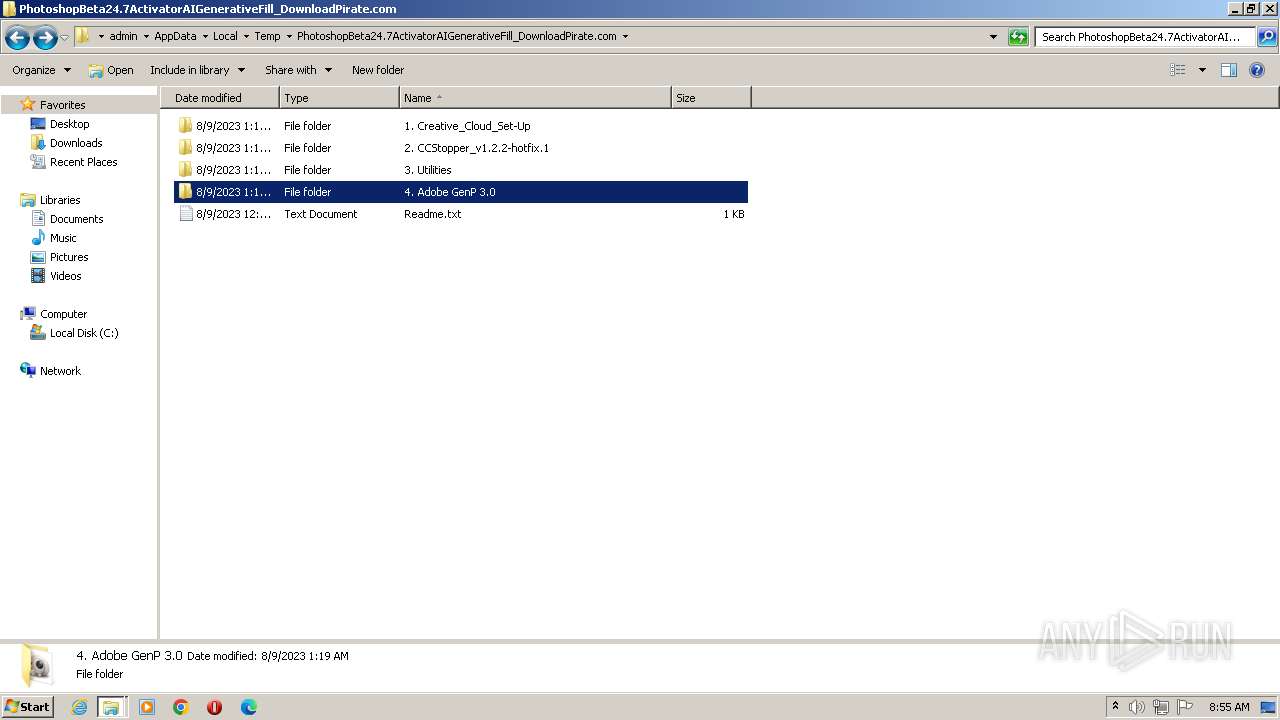Click the Help question mark icon

point(1258,70)
